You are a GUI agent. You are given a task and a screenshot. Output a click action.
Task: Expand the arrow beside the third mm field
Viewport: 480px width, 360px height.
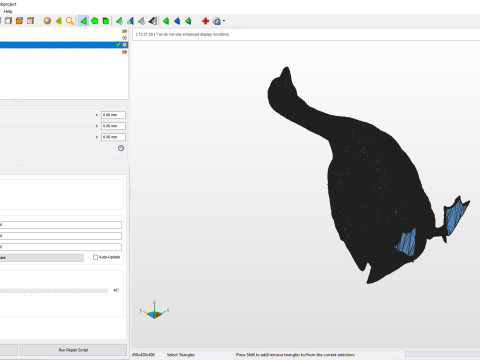[x=97, y=137]
